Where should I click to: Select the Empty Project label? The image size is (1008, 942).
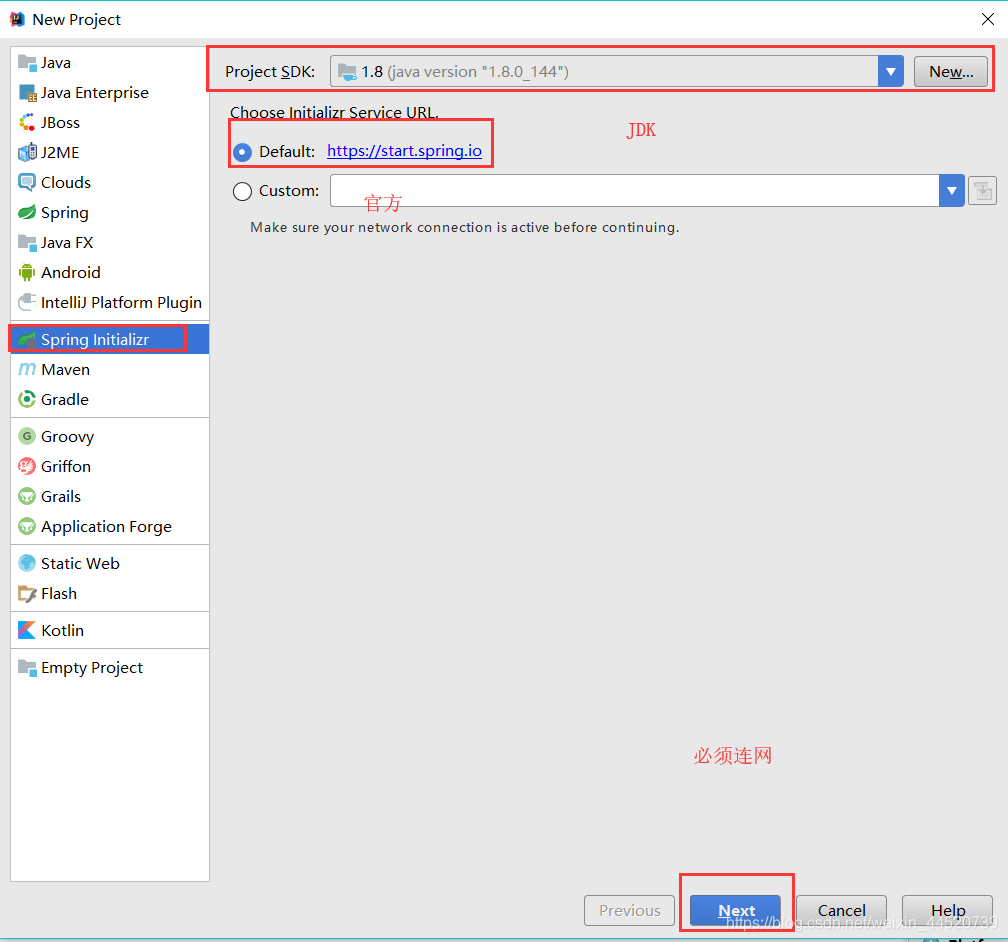pyautogui.click(x=92, y=668)
